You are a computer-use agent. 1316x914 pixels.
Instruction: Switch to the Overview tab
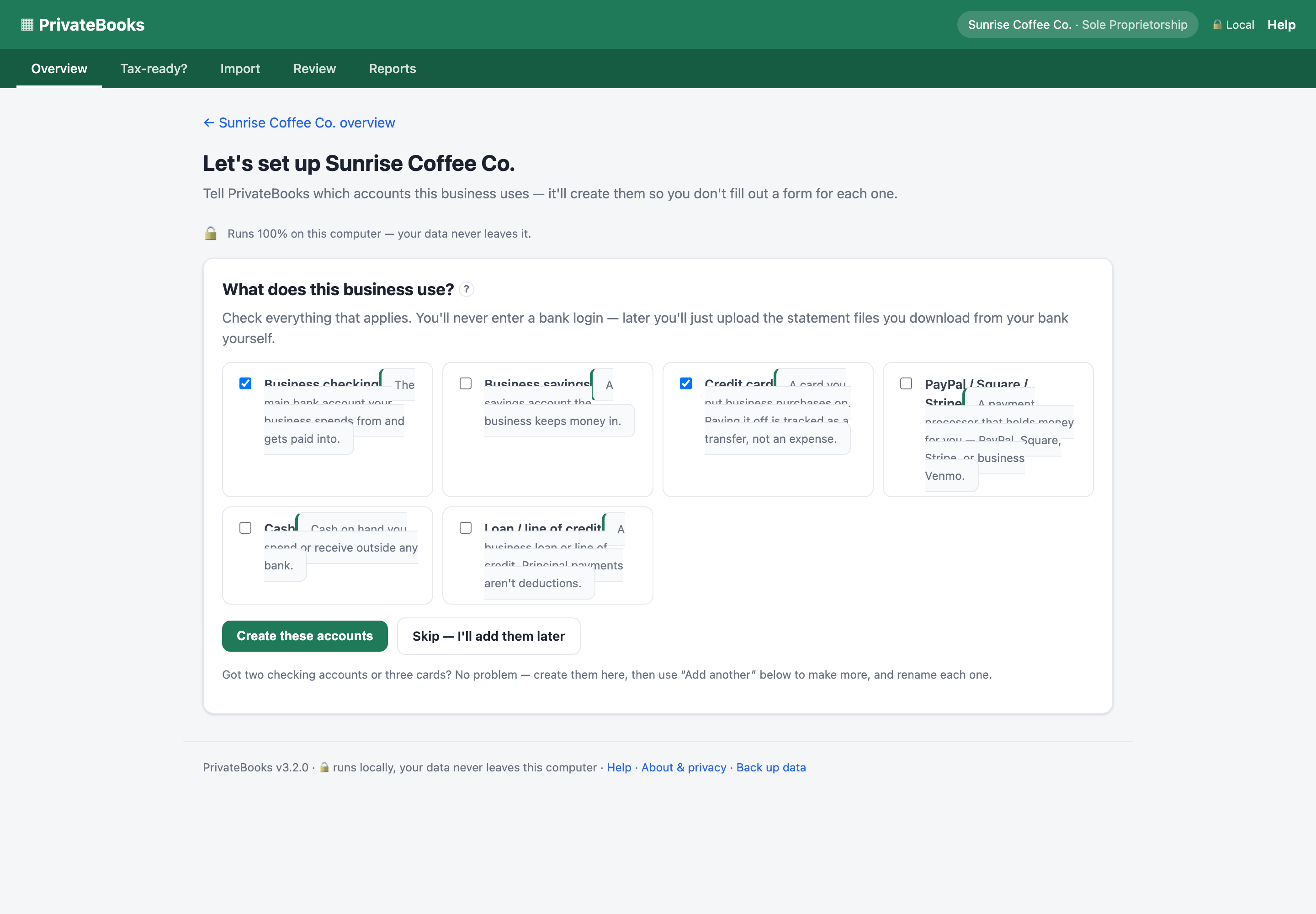pos(59,69)
